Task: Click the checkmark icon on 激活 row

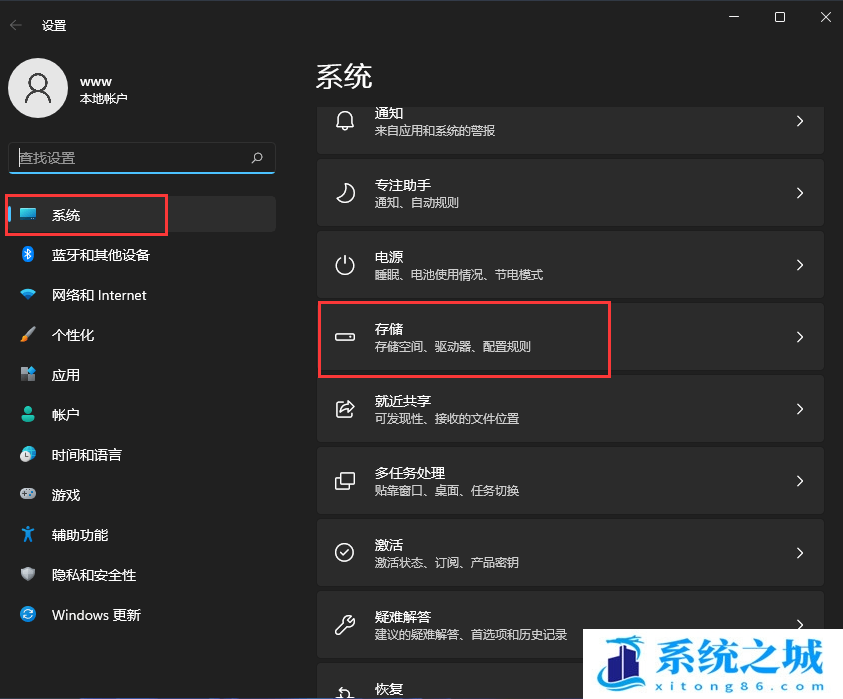Action: tap(345, 552)
